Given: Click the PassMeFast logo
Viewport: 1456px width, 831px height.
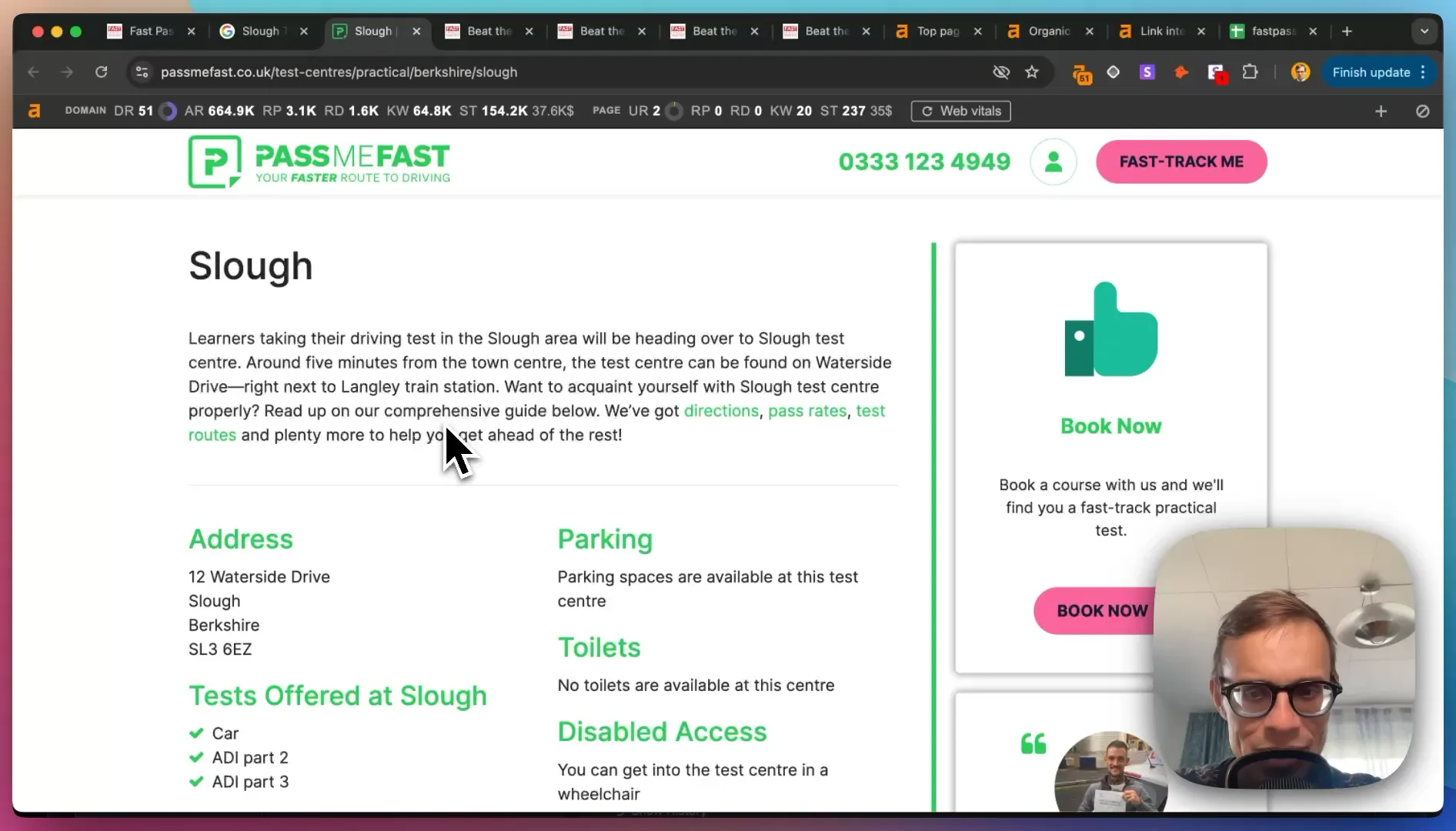Looking at the screenshot, I should coord(319,162).
